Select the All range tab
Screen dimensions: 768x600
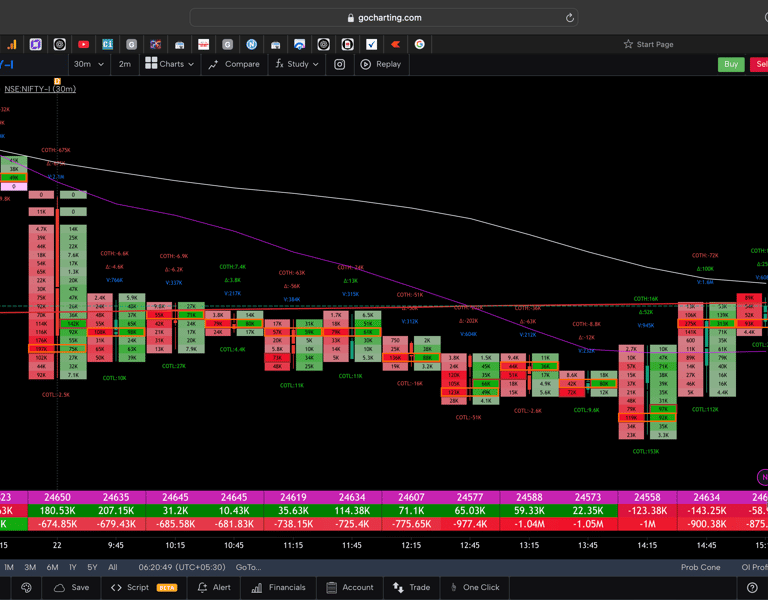pos(113,567)
